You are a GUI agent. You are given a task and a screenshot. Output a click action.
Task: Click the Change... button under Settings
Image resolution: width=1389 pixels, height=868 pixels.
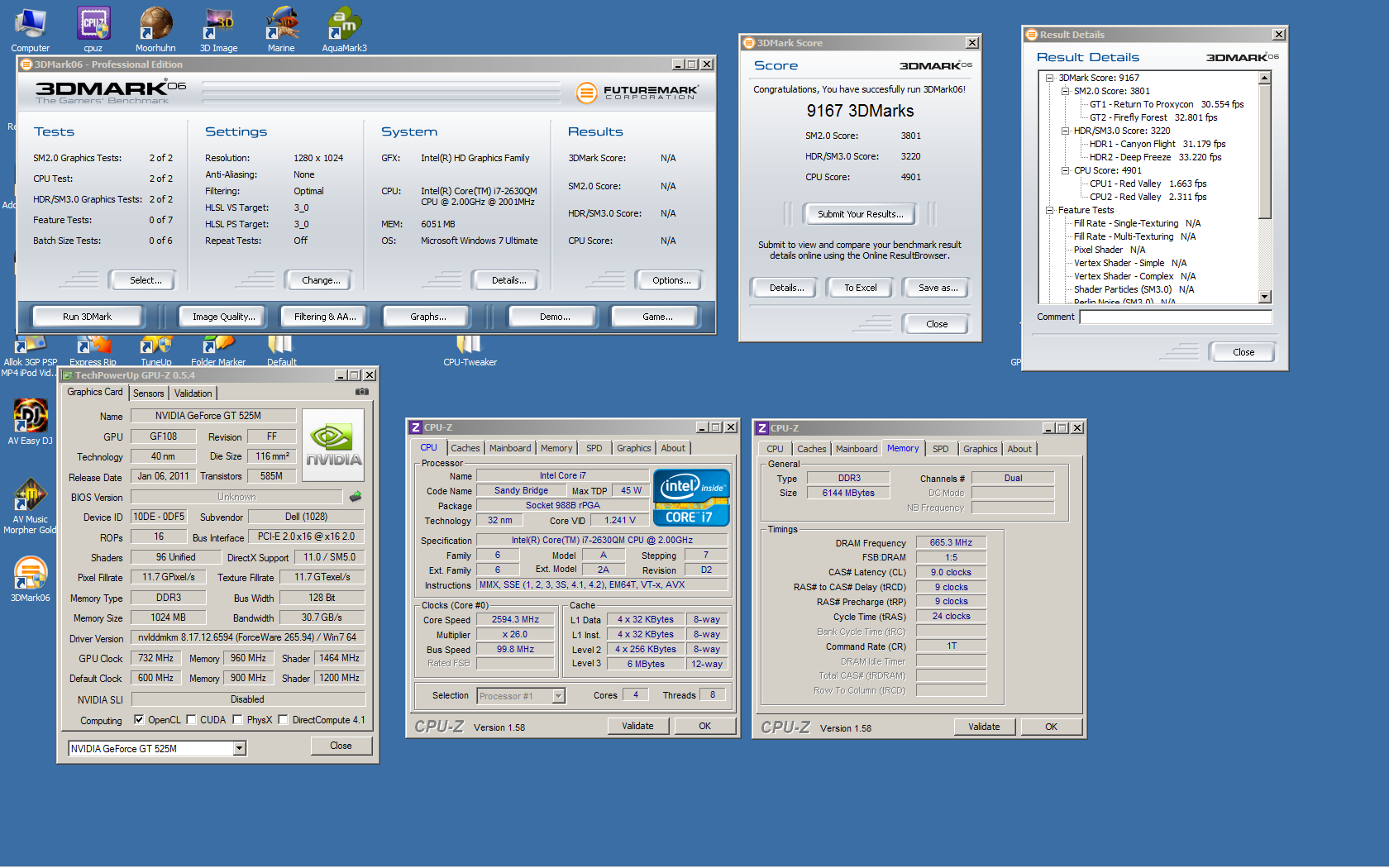click(x=321, y=280)
